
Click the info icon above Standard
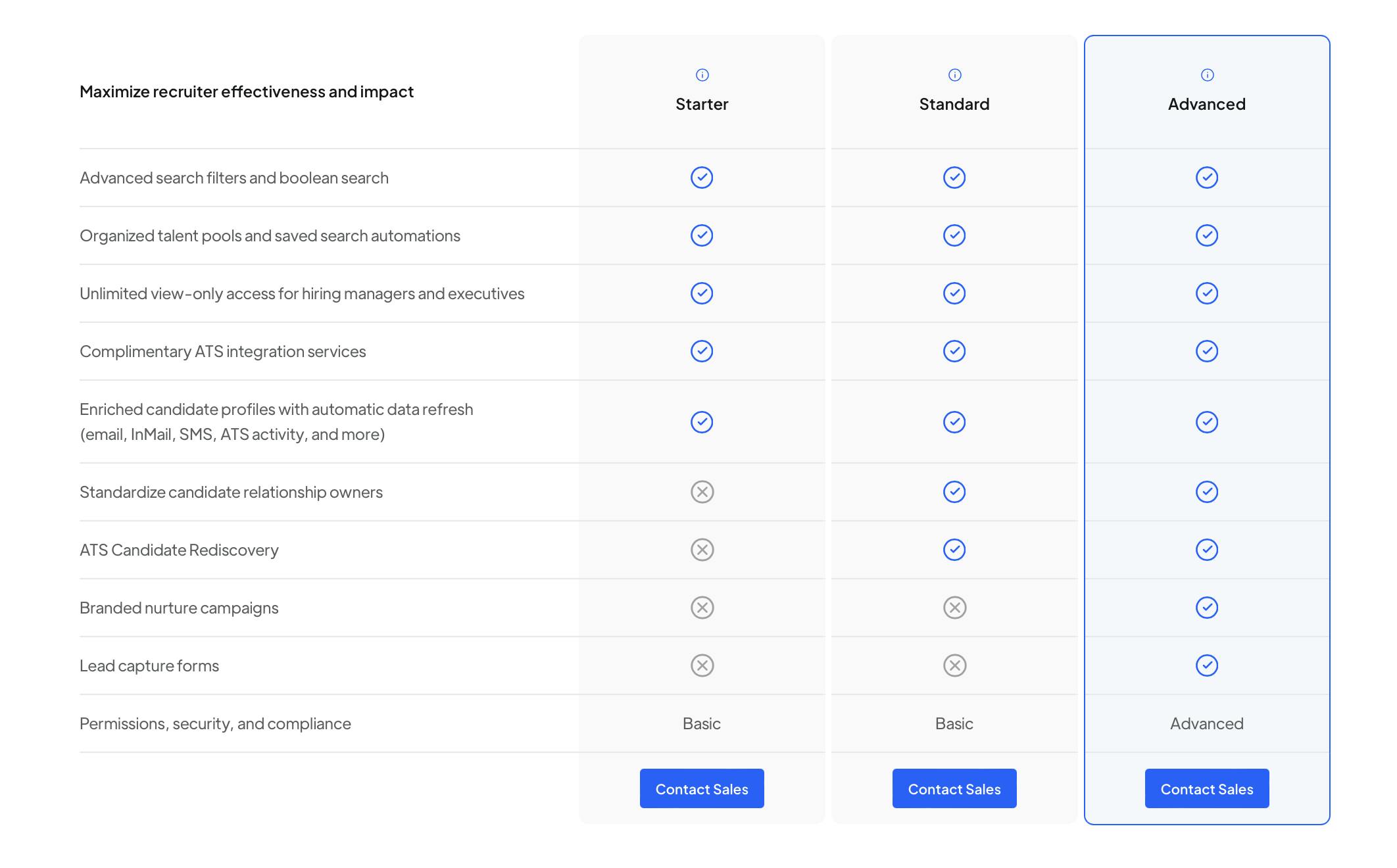tap(954, 75)
